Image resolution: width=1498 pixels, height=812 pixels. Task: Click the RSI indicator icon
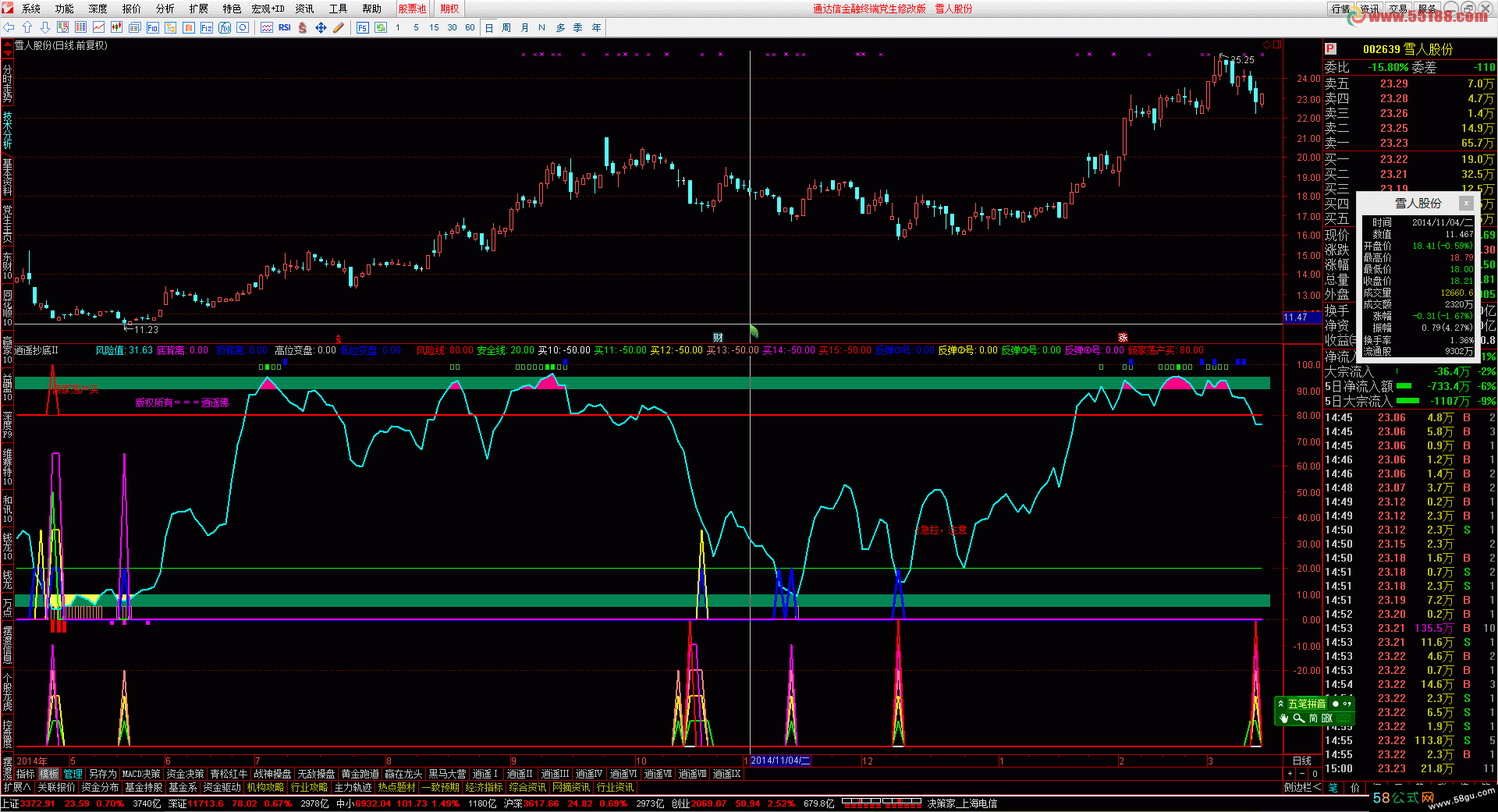285,27
